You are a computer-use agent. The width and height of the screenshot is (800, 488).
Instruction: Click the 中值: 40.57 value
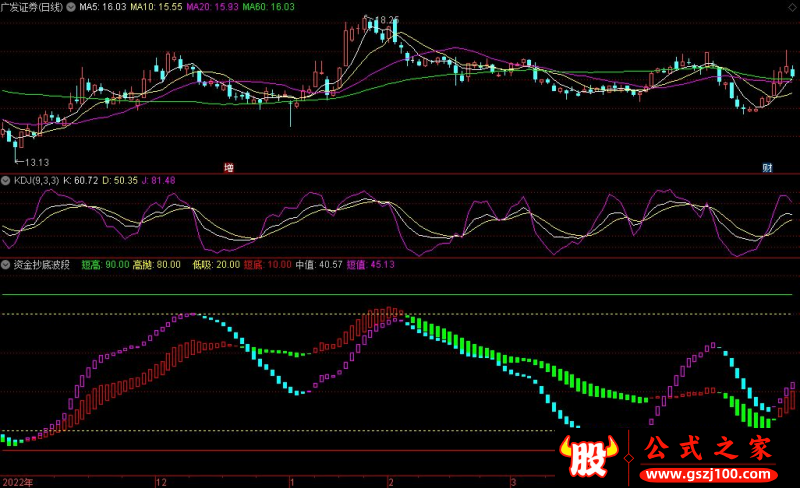coord(319,264)
